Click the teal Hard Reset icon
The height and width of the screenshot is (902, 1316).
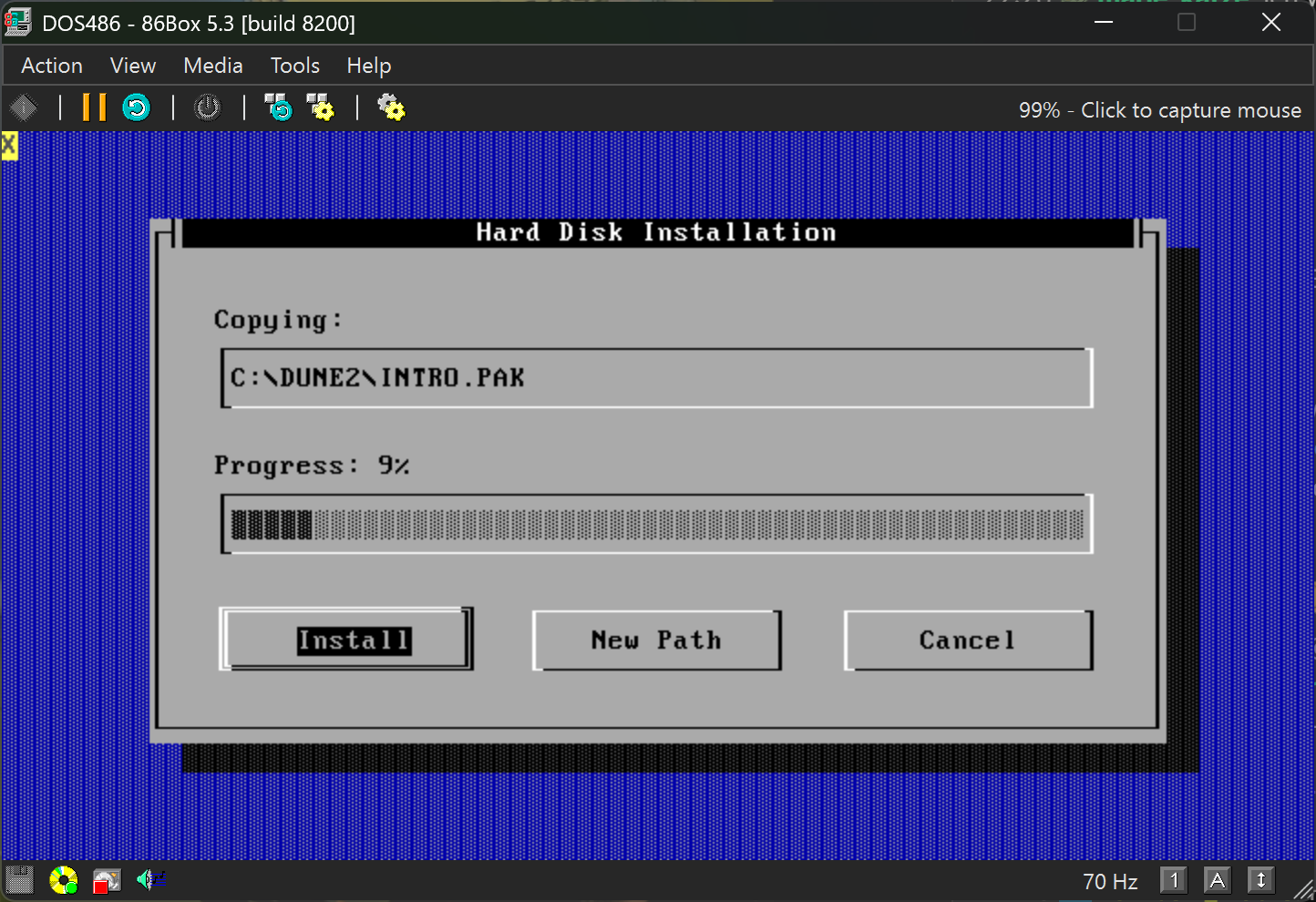(136, 108)
